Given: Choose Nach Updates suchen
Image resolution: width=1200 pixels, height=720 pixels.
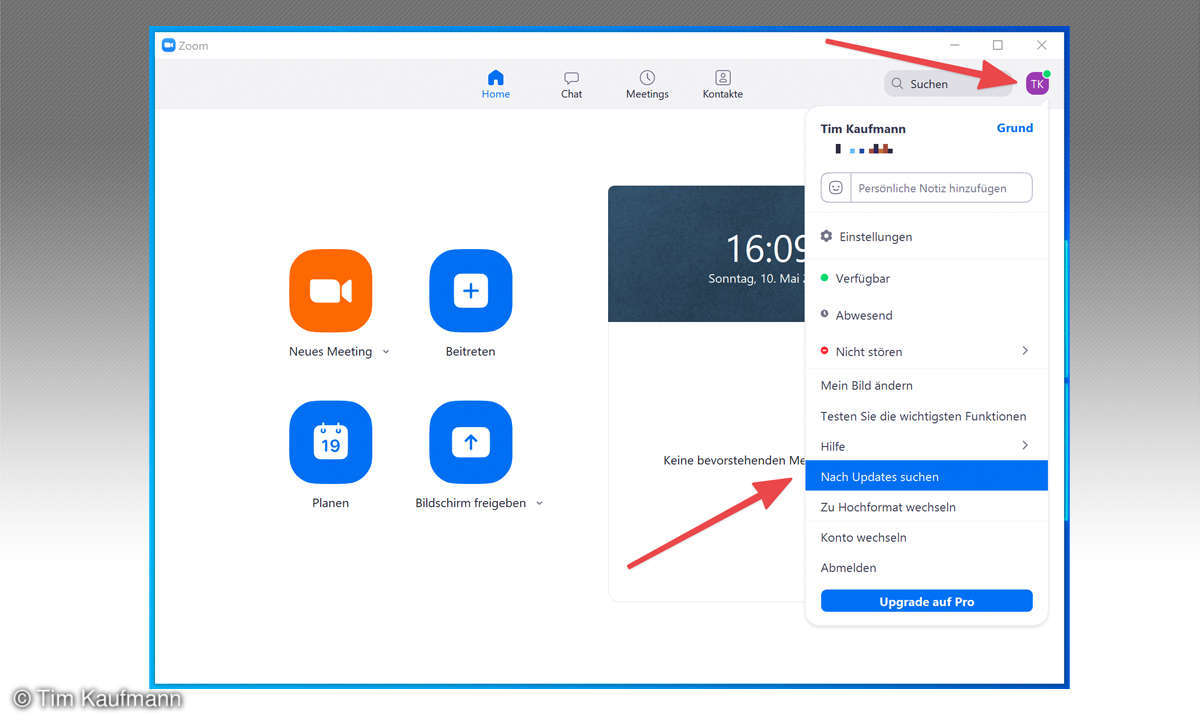Looking at the screenshot, I should tap(926, 476).
